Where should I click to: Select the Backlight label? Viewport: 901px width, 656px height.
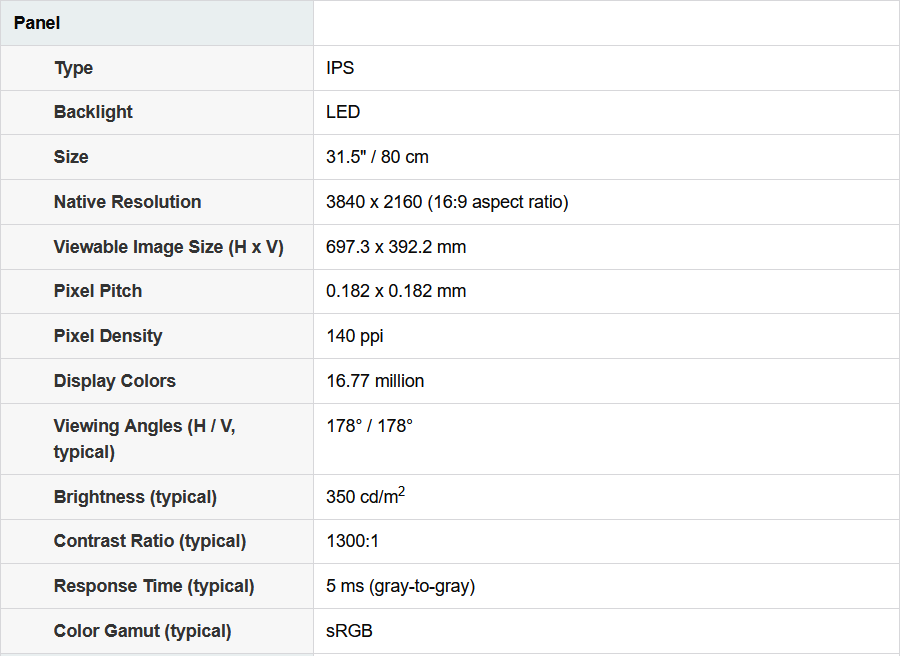(x=93, y=112)
